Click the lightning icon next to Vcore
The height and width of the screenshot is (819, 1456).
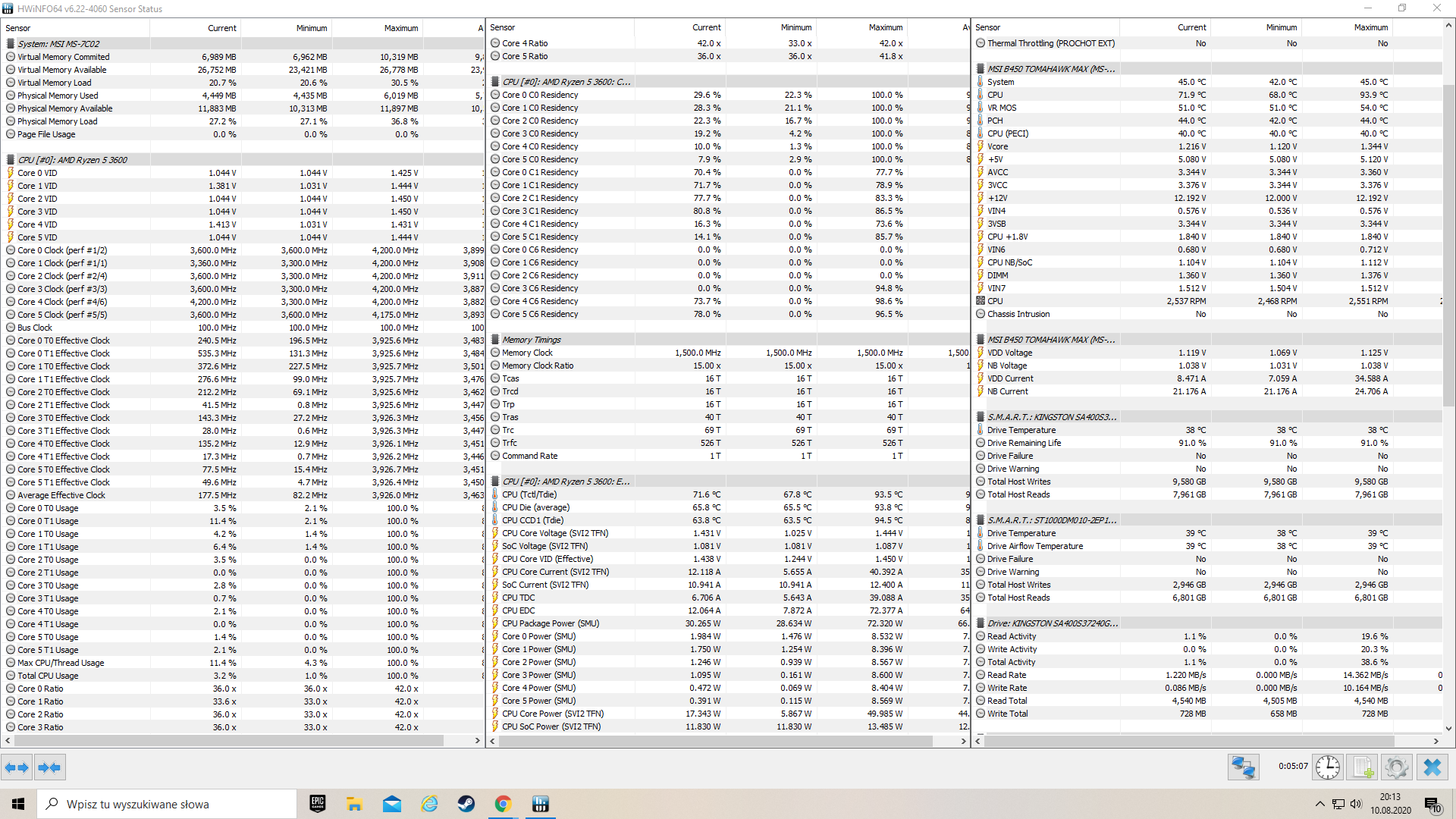[x=981, y=146]
